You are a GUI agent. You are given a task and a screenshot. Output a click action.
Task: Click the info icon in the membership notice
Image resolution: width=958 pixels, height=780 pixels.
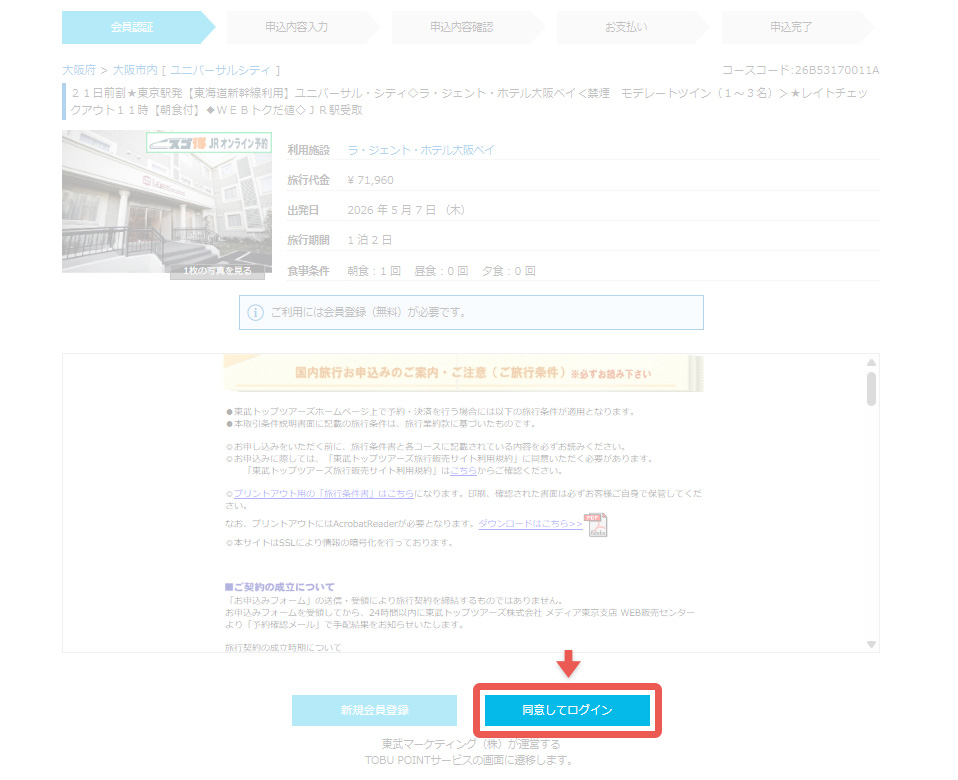(255, 312)
